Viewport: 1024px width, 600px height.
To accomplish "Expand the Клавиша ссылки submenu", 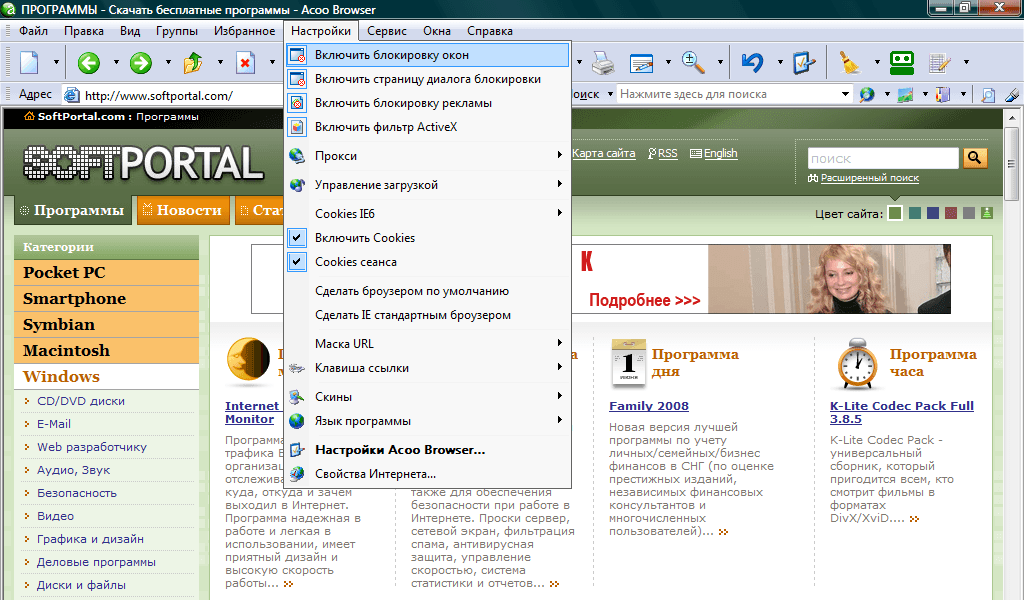I will (x=428, y=368).
